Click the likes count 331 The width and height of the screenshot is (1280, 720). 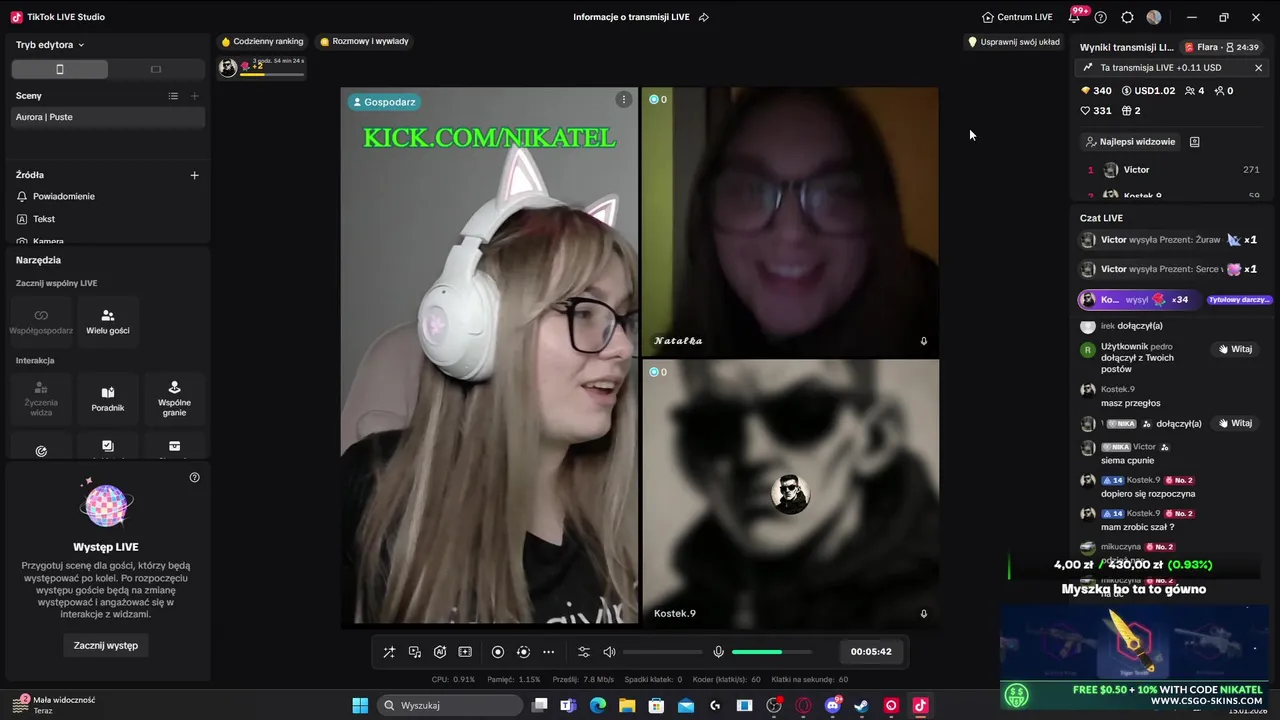pos(1096,111)
